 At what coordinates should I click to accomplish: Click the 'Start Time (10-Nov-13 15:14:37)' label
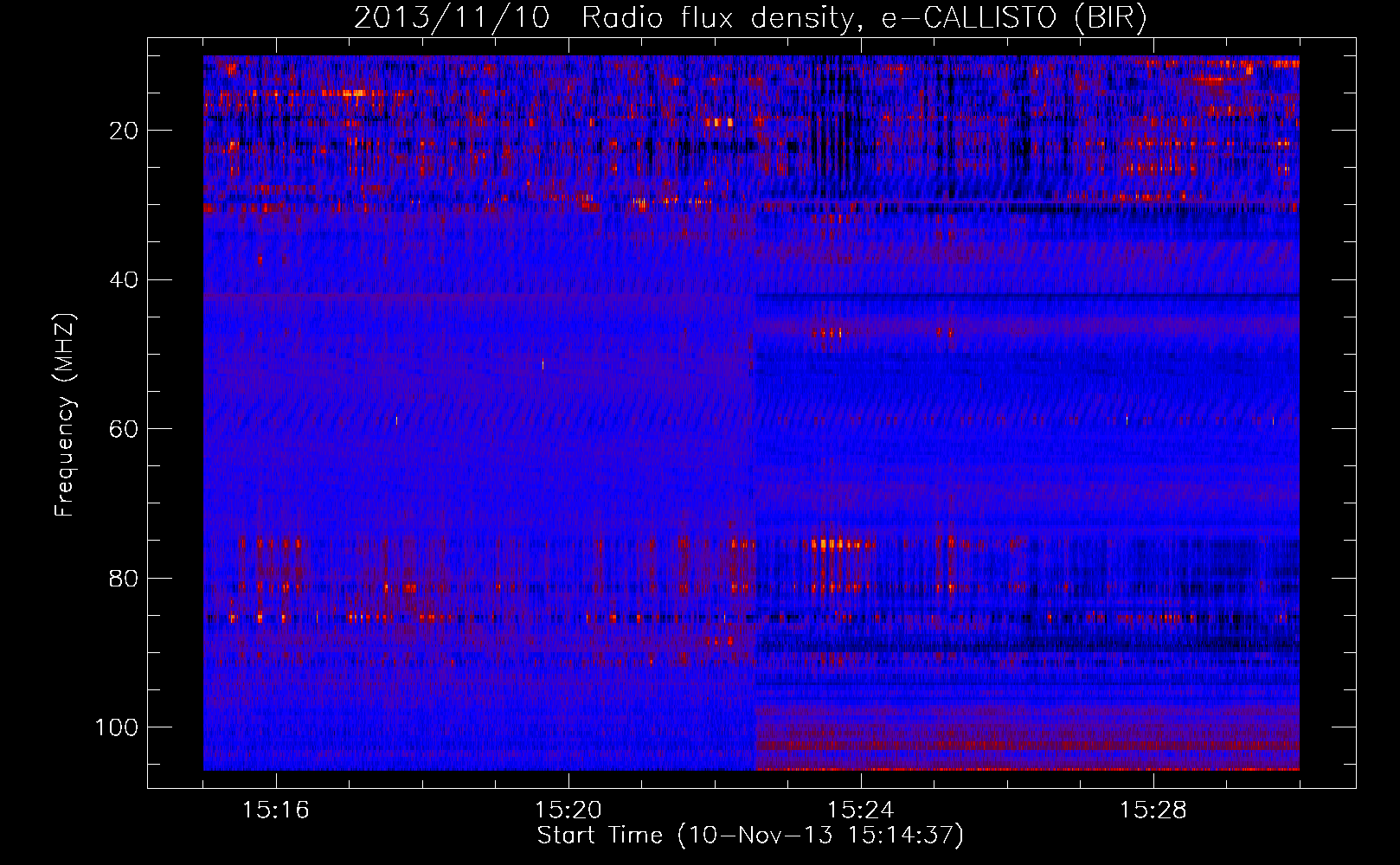[750, 836]
